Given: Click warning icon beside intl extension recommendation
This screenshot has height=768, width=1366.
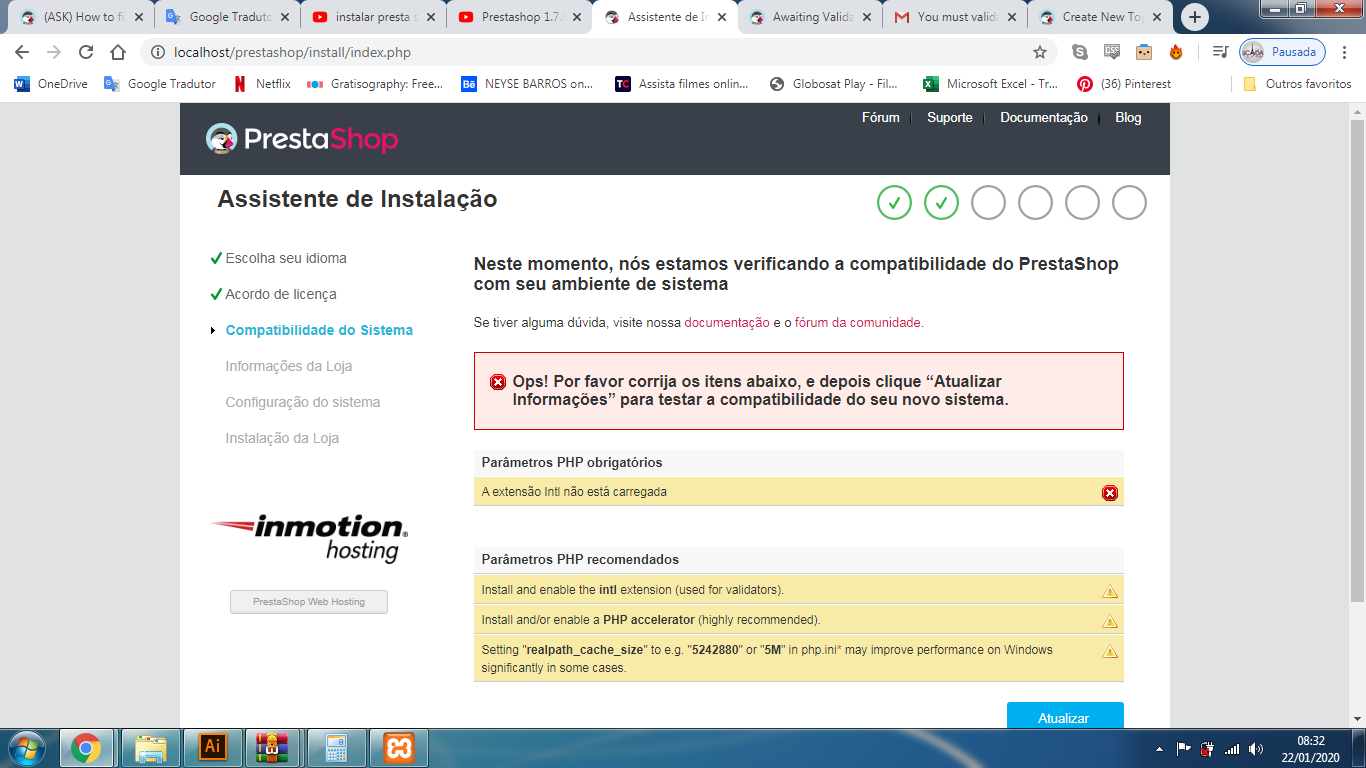Looking at the screenshot, I should [x=1109, y=591].
